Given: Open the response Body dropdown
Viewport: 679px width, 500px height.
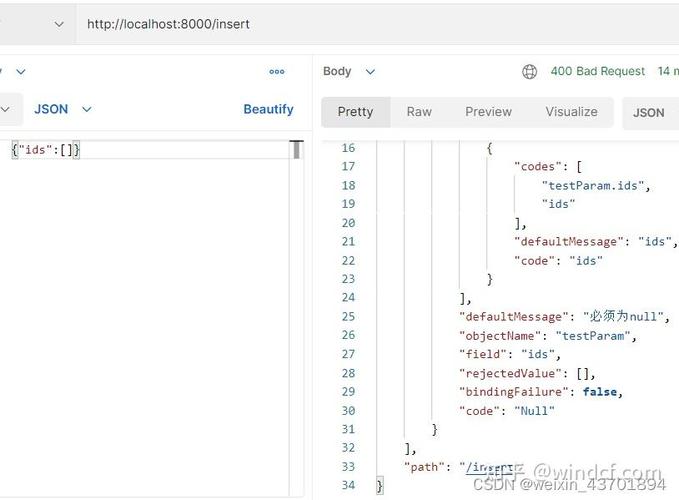Looking at the screenshot, I should click(349, 71).
